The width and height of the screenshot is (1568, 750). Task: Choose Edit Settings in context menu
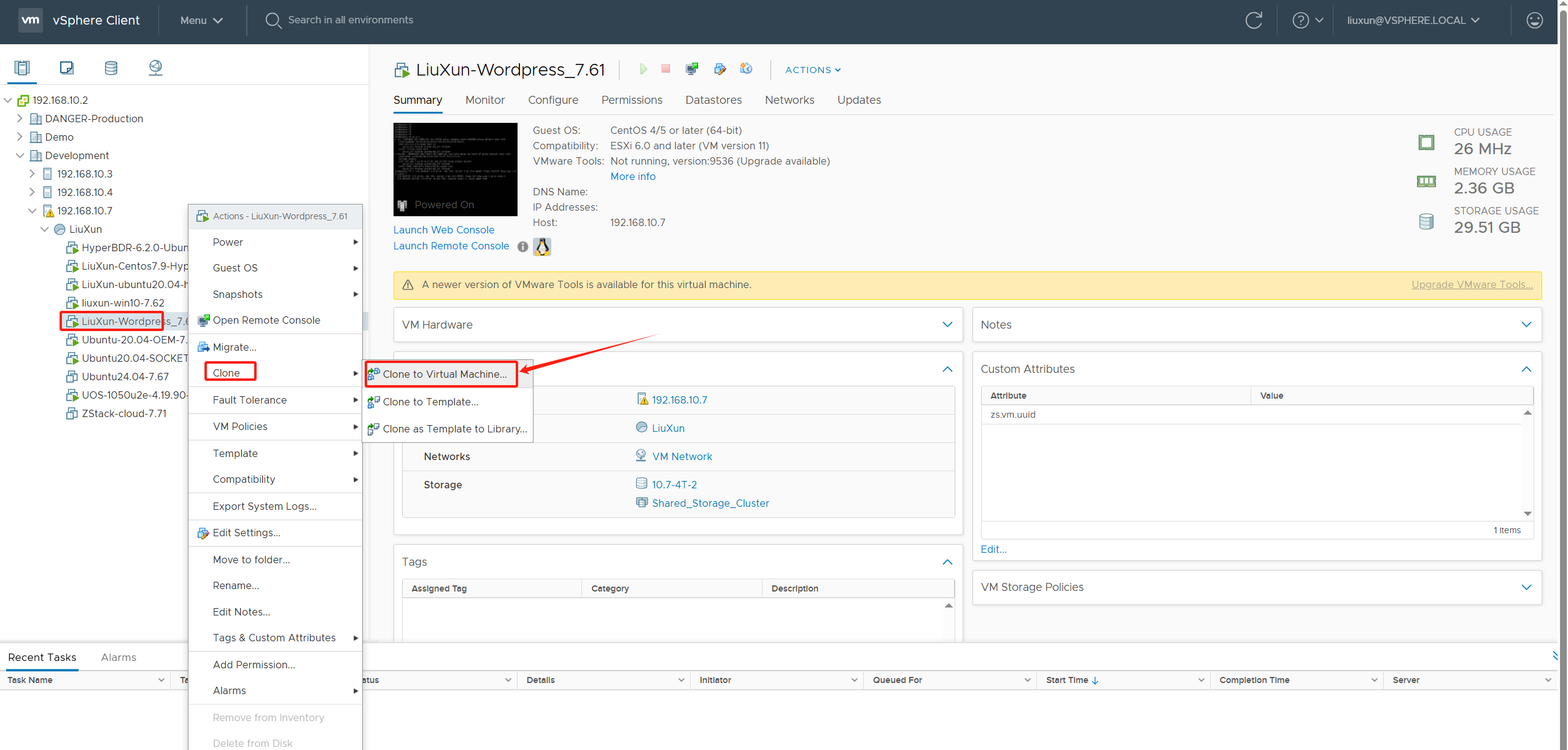[275, 533]
